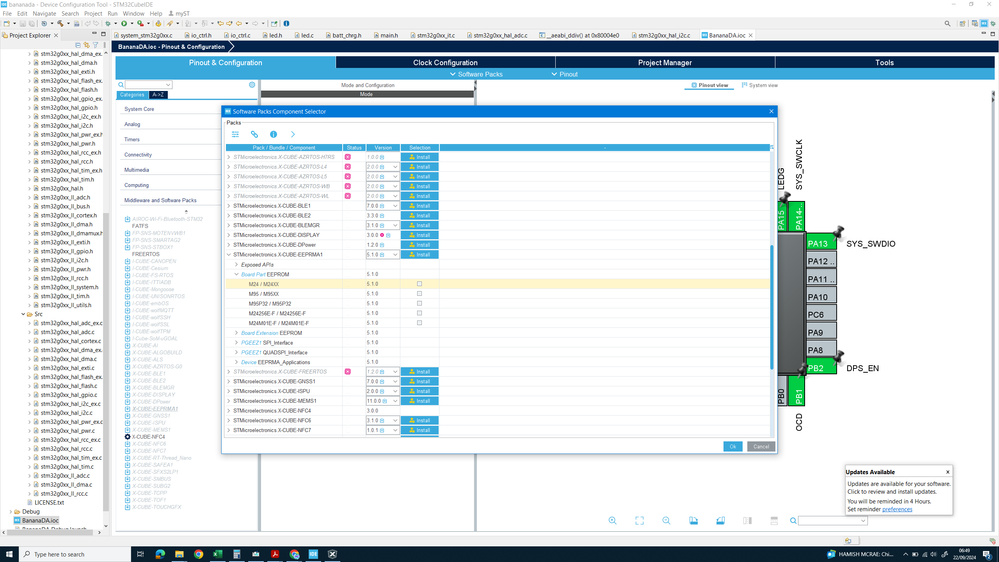
Task: Click the blue information toolbar icon
Action: tap(286, 24)
